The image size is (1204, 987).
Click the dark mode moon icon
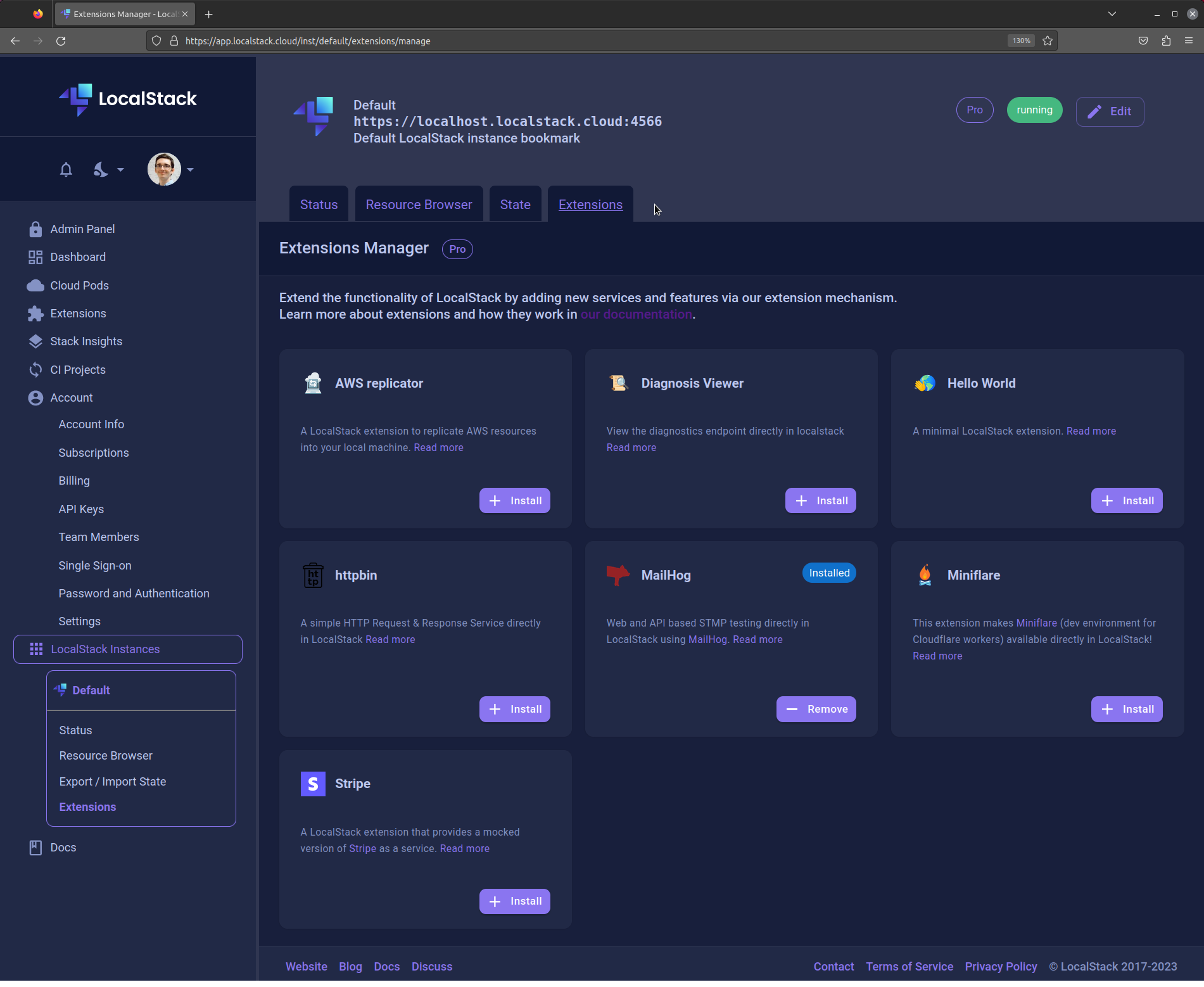click(100, 169)
